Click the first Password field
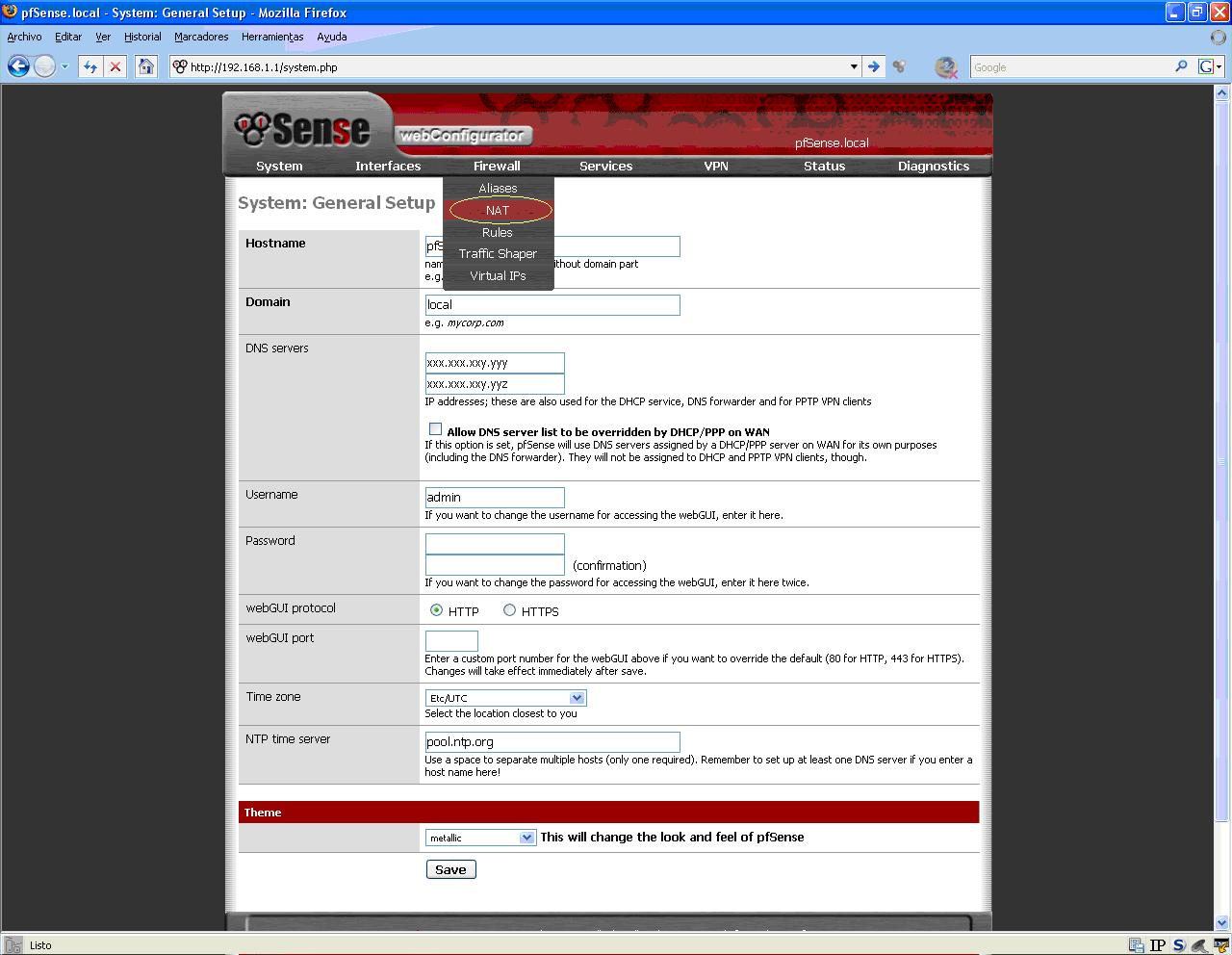The image size is (1232, 955). coord(495,544)
